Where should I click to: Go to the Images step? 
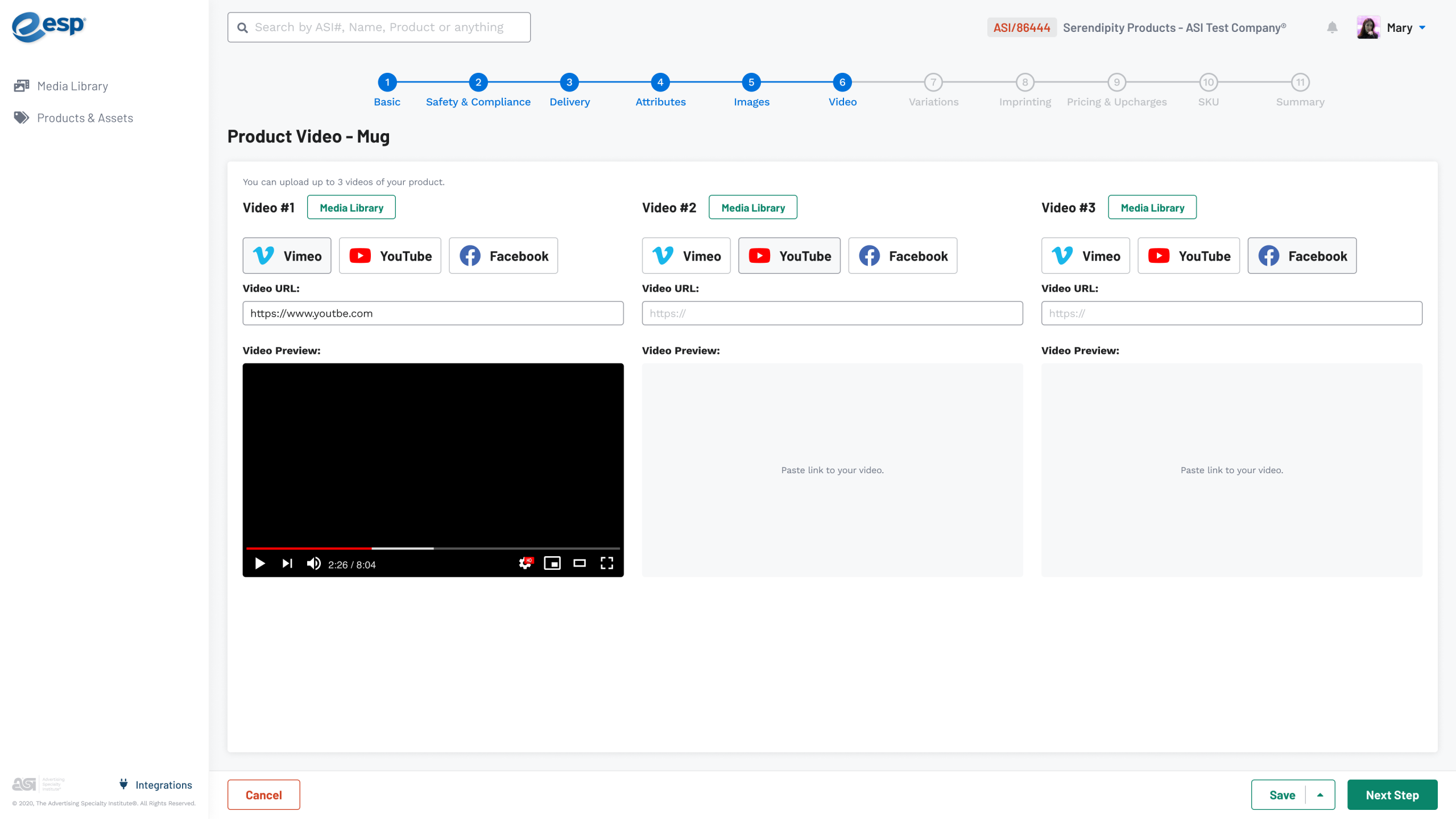point(751,83)
